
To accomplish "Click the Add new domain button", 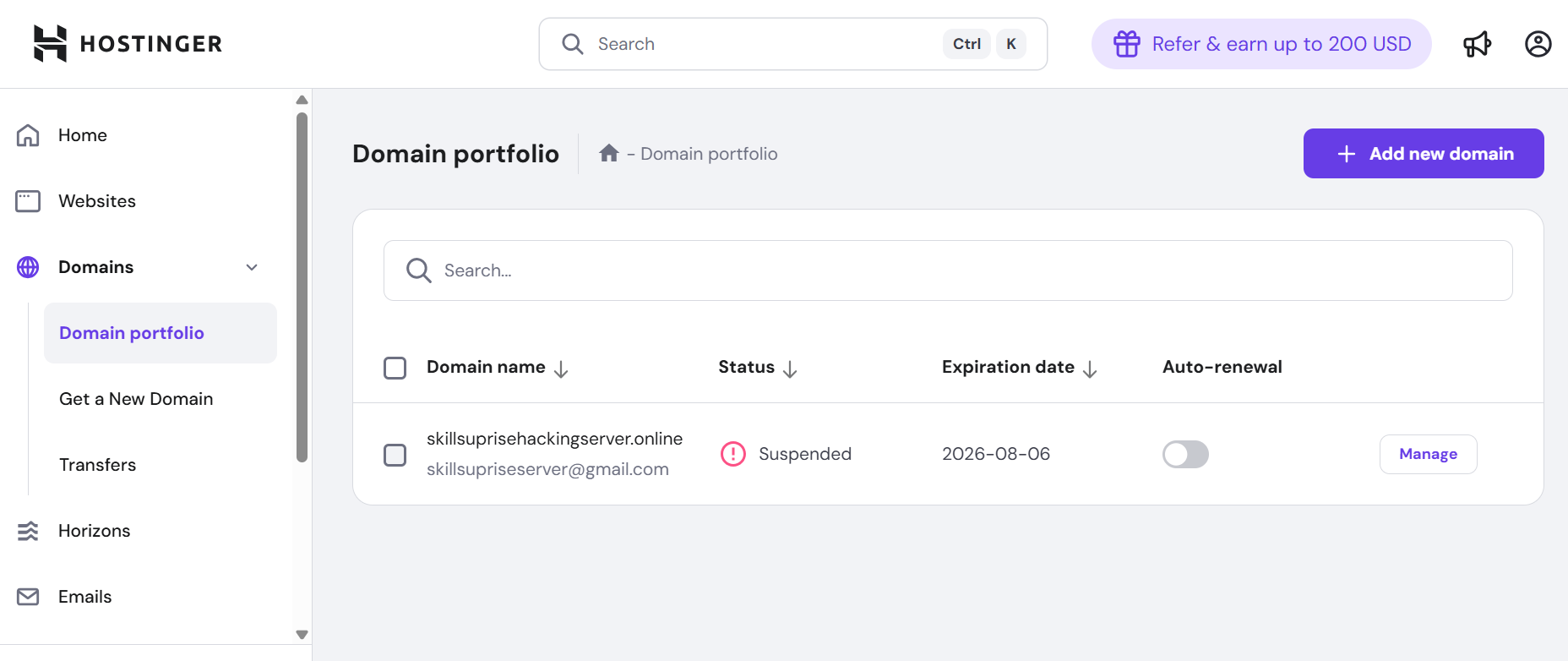I will (1423, 153).
